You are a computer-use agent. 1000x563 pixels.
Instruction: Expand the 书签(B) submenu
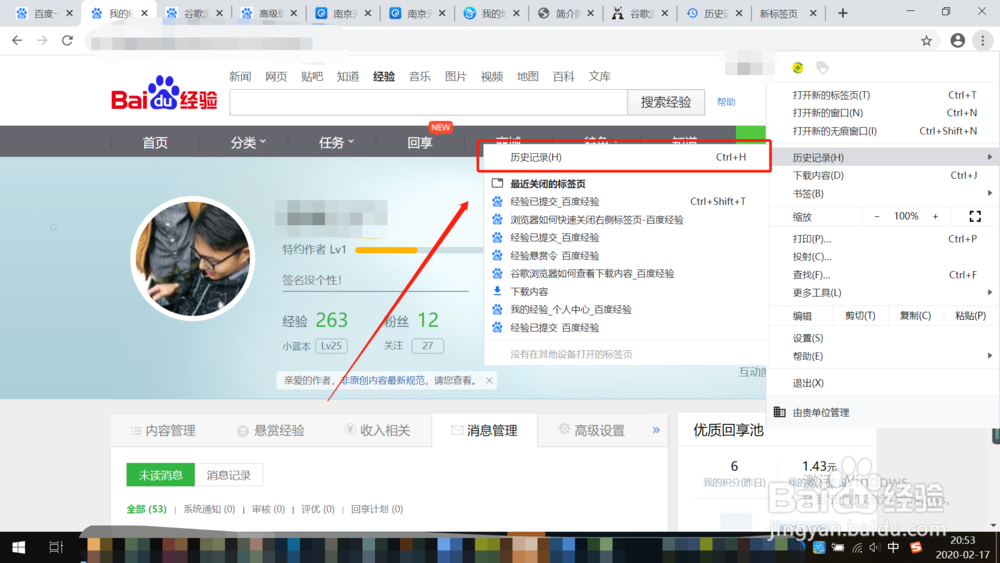point(884,193)
